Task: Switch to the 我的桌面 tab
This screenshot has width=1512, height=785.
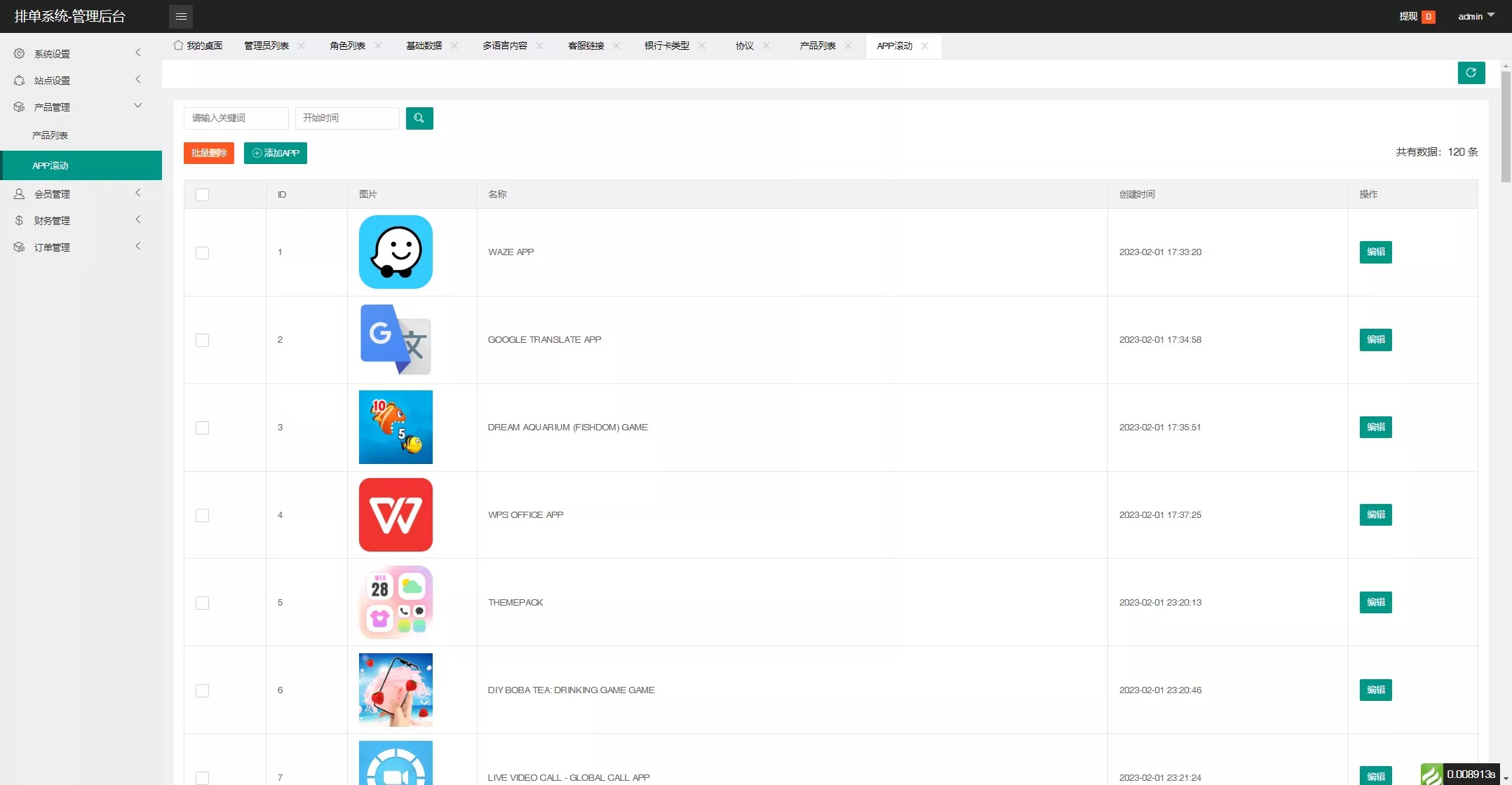Action: click(198, 46)
